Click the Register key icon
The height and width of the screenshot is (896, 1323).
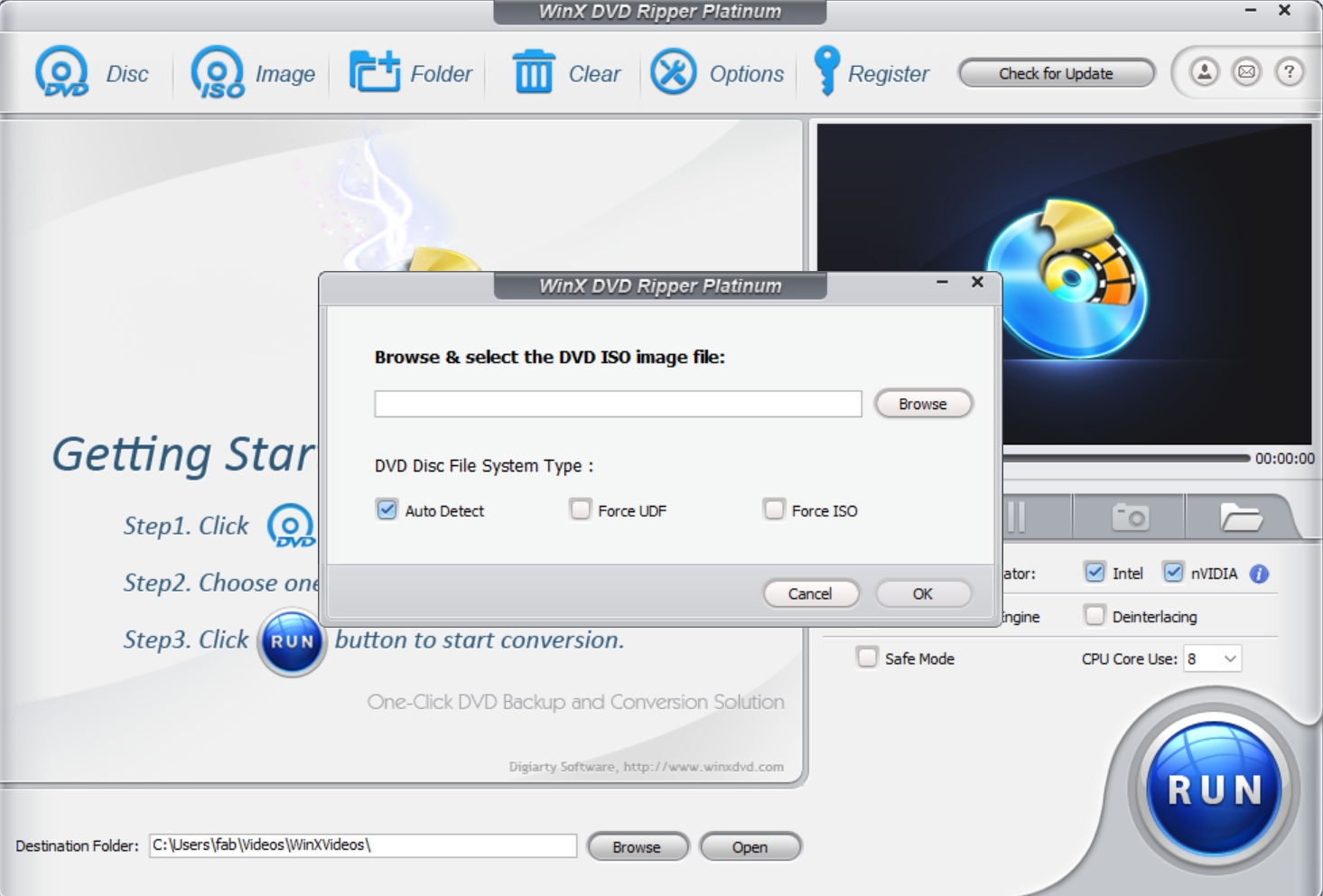point(824,71)
